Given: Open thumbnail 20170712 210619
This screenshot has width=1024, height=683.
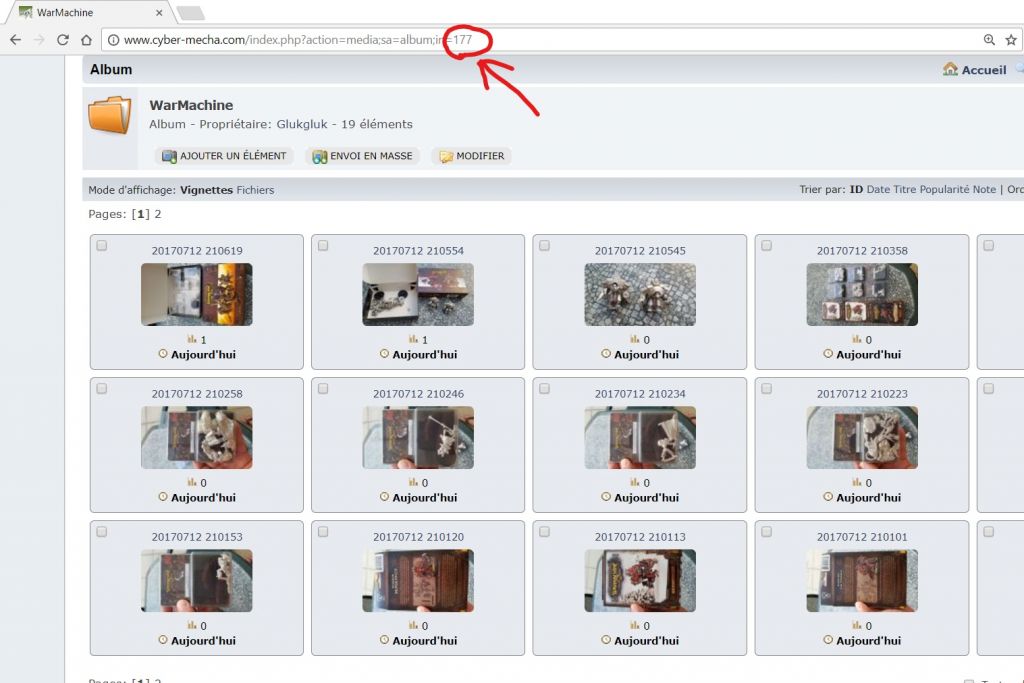Looking at the screenshot, I should coord(197,294).
